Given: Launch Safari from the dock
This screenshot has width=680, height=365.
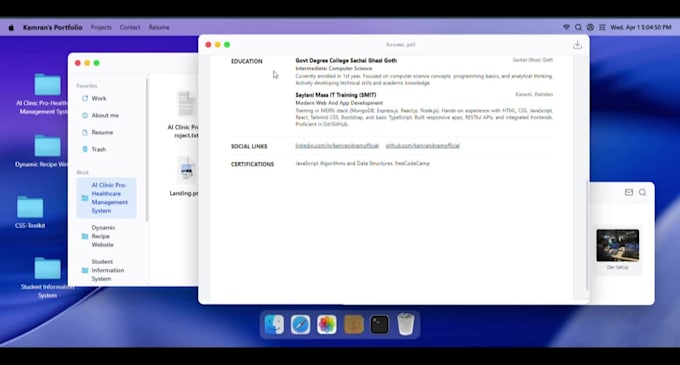Looking at the screenshot, I should [301, 324].
